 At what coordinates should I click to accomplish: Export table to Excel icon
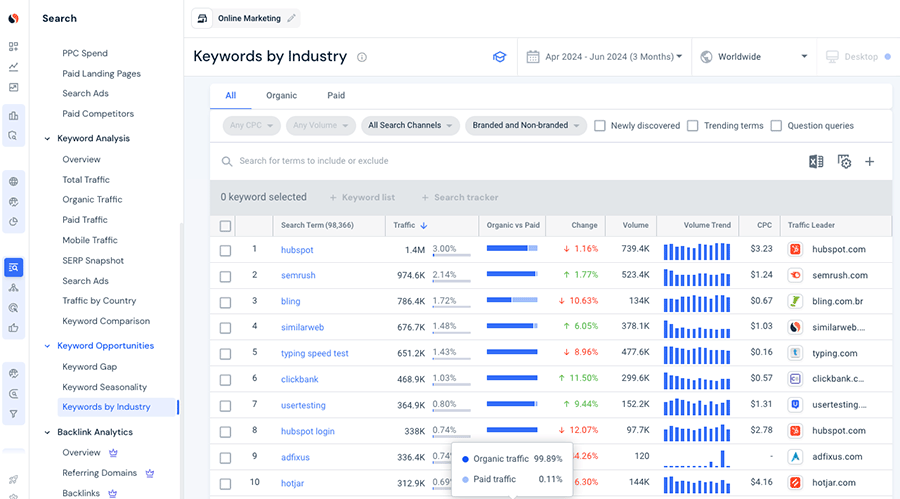[x=816, y=162]
